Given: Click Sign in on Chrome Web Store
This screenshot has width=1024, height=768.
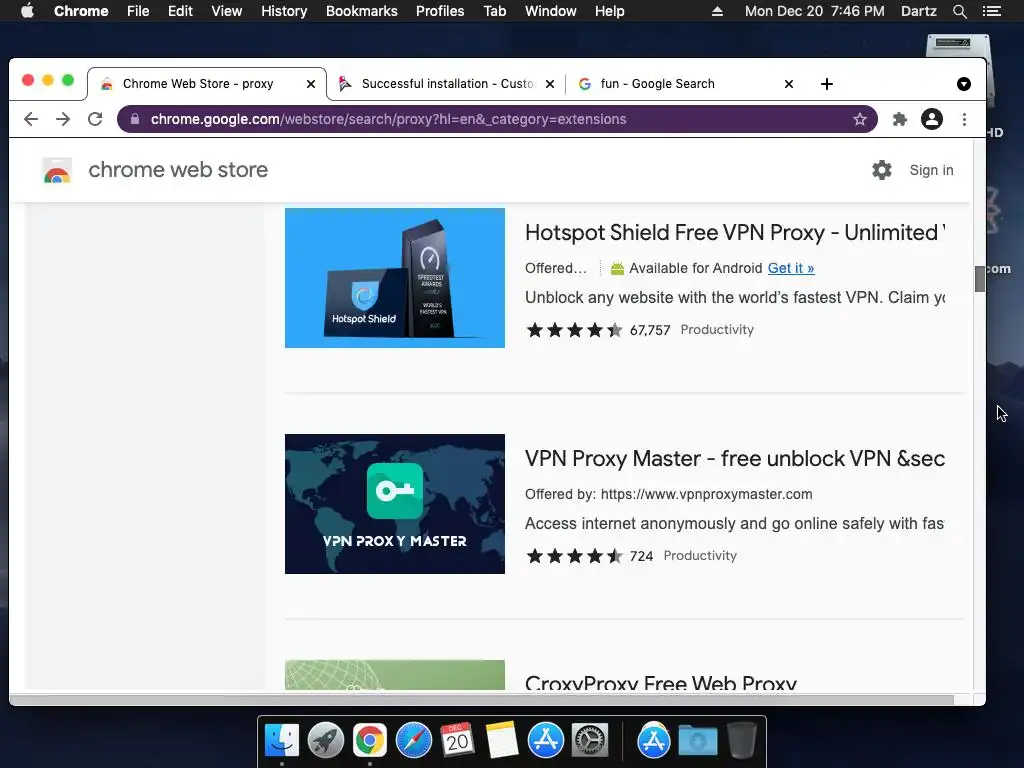Looking at the screenshot, I should (931, 170).
